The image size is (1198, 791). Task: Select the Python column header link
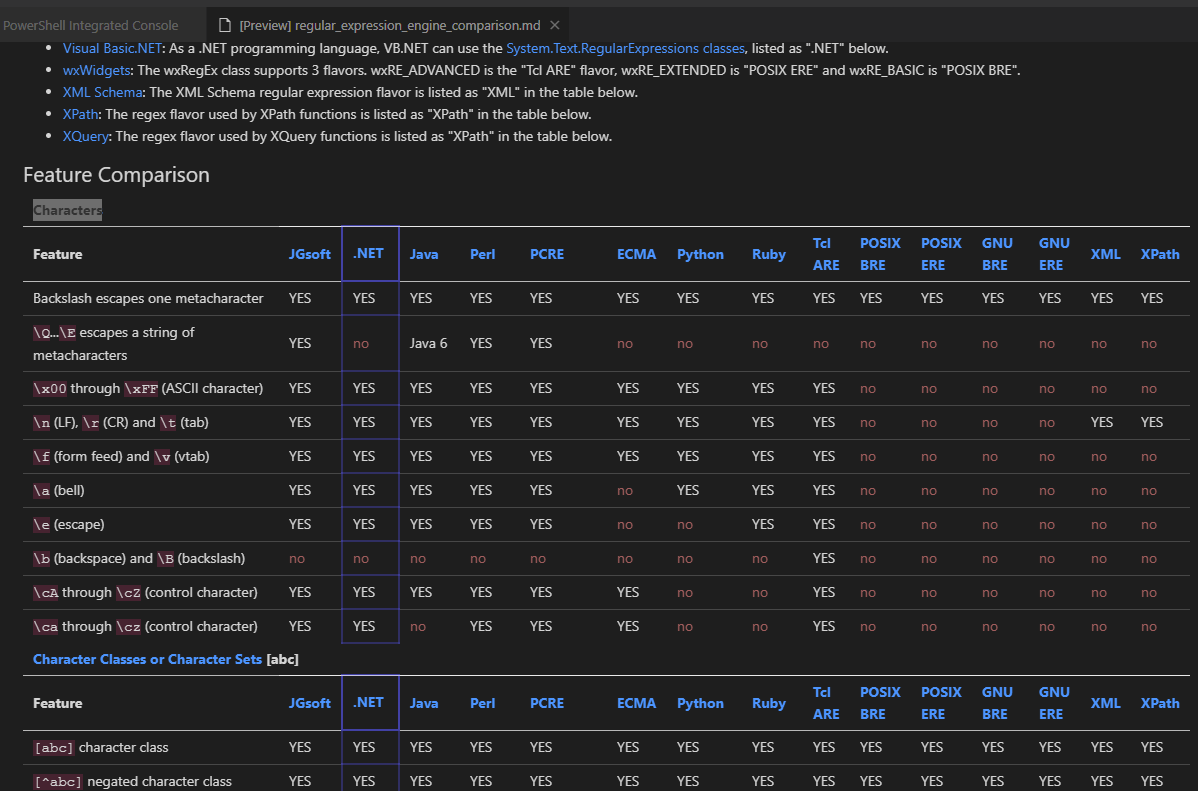click(700, 254)
